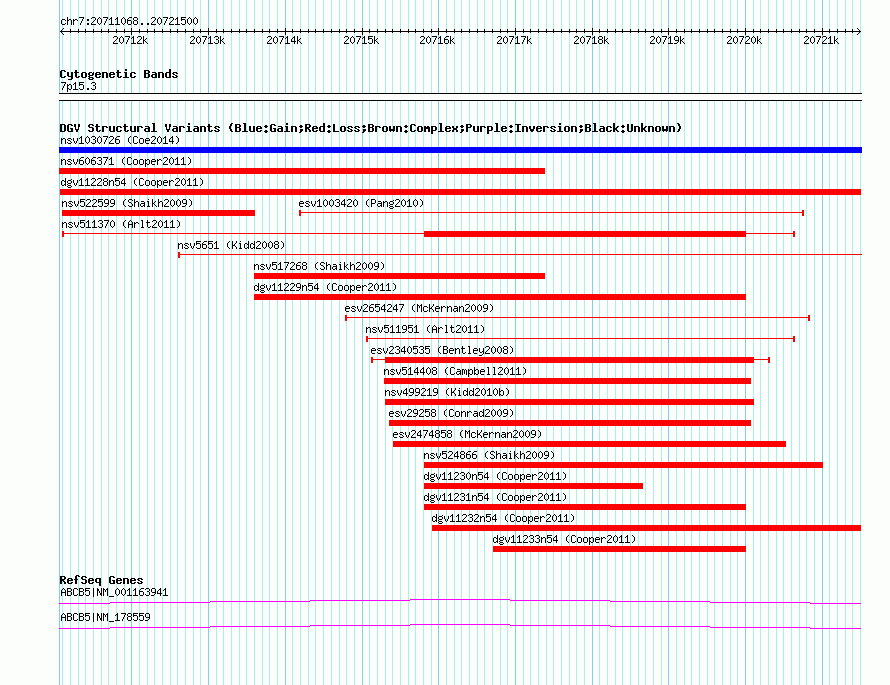Click the 20715k ruler tick label
Screen dimensions: 890x685
(x=361, y=40)
